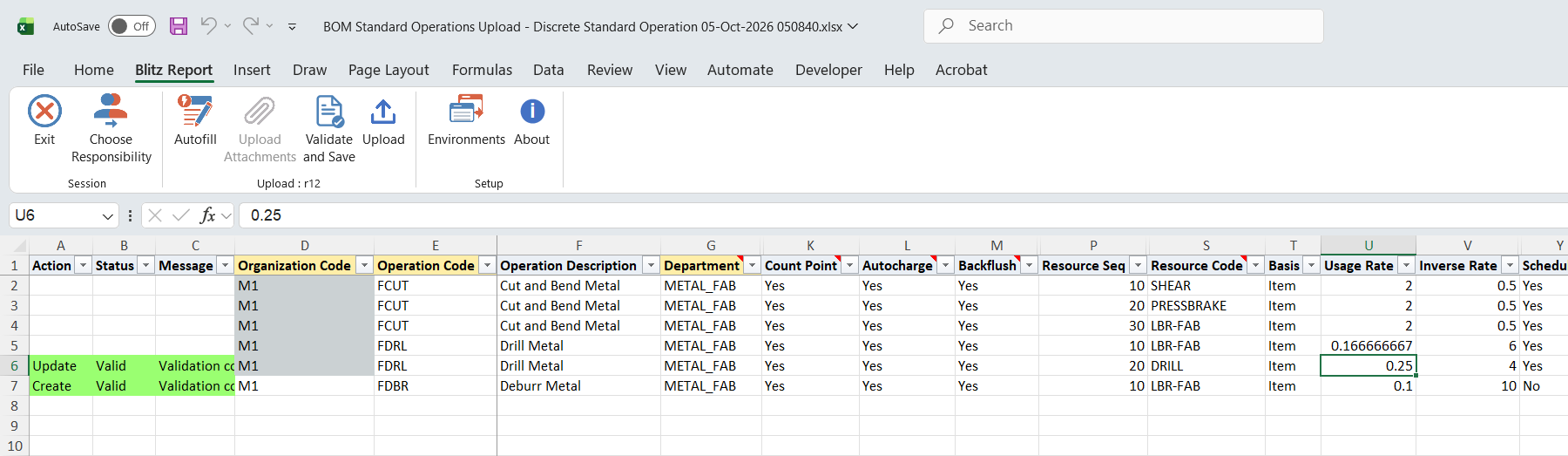Switch to Home tab
Viewport: 1568px width, 456px height.
(x=94, y=70)
